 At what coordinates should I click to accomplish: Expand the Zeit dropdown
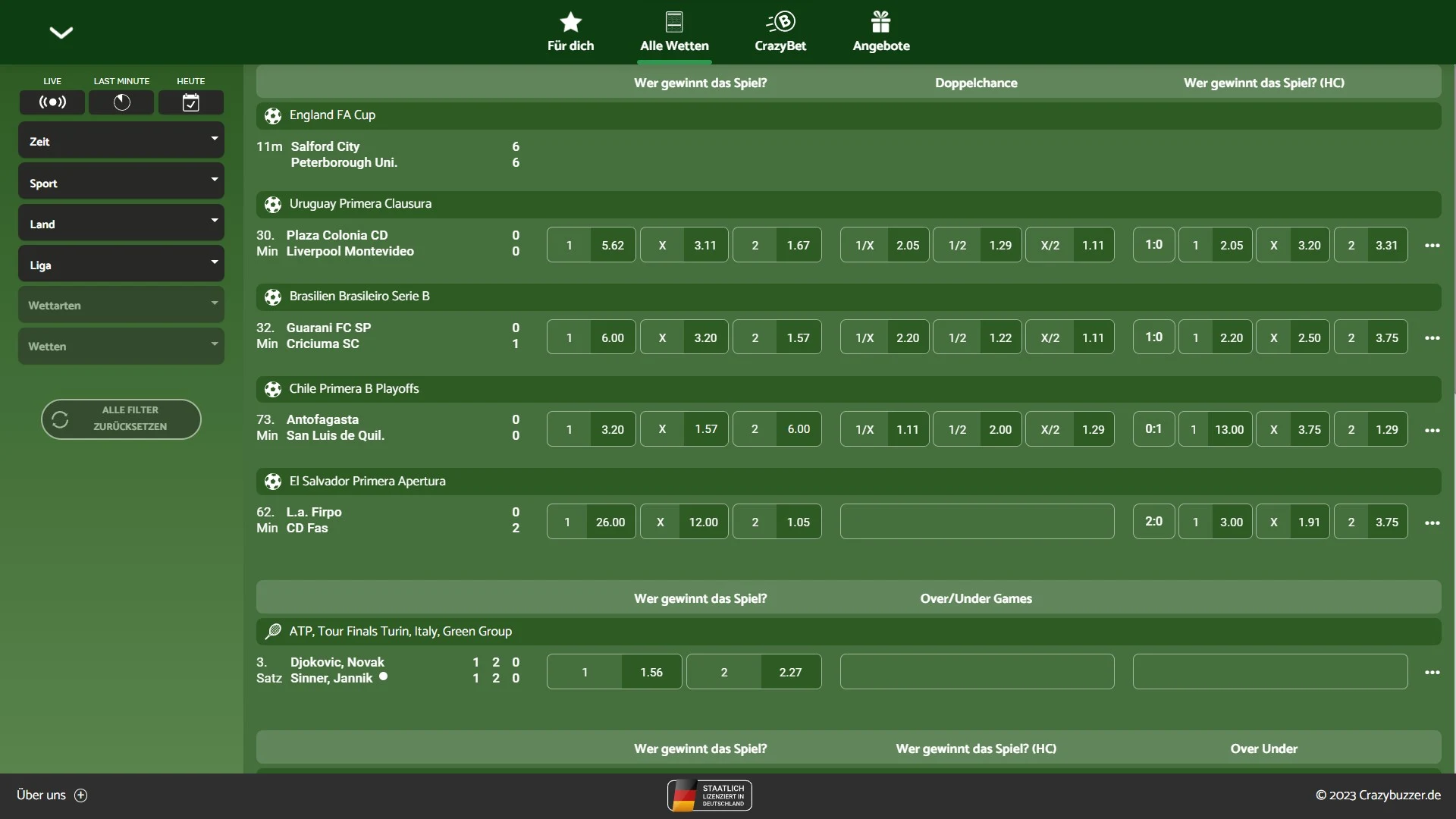click(121, 140)
